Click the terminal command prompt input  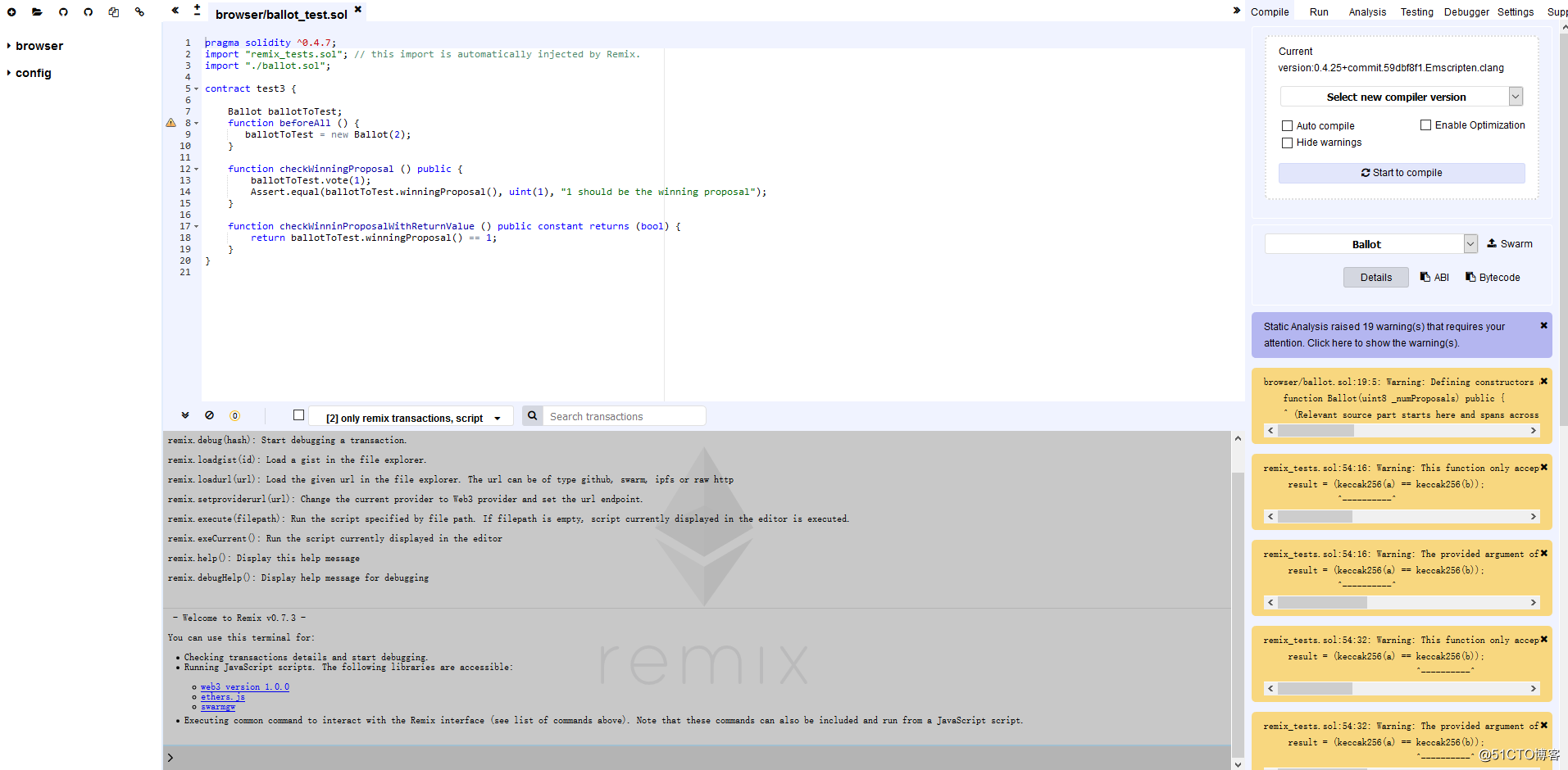pos(701,758)
